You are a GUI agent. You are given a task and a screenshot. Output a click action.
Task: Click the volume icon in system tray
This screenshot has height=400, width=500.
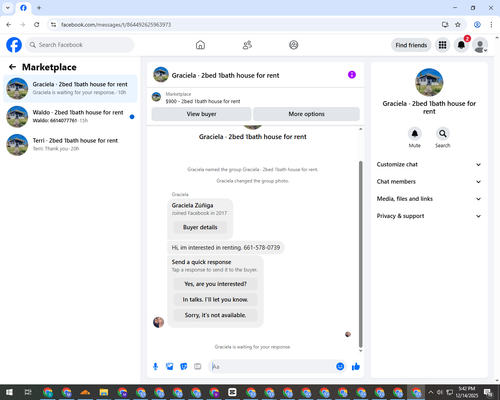click(440, 392)
